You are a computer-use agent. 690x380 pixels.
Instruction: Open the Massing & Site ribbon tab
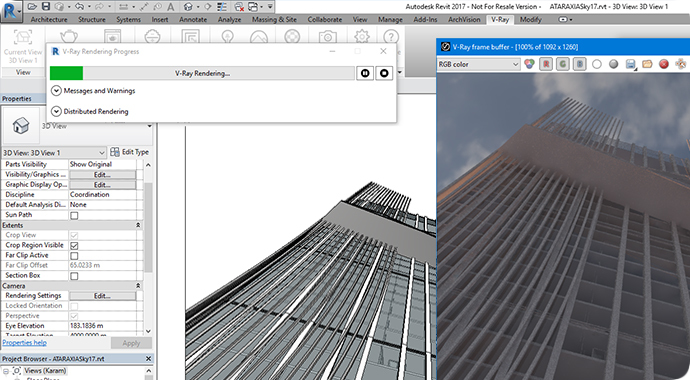(274, 19)
